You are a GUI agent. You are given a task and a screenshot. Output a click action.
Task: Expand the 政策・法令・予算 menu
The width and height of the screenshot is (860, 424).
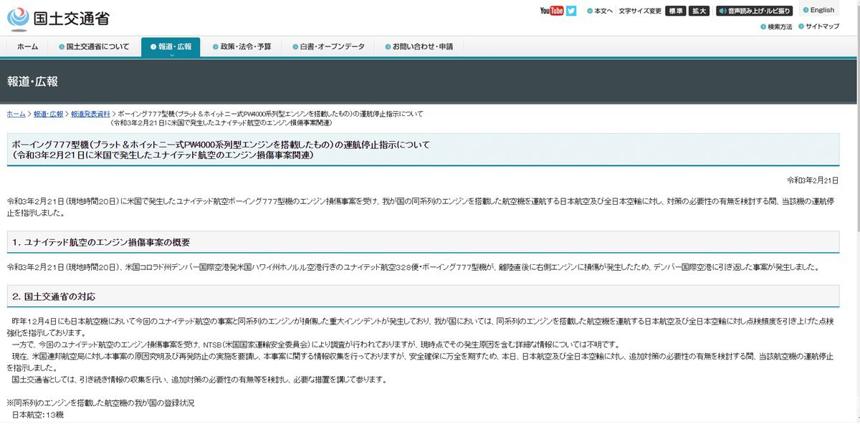241,47
